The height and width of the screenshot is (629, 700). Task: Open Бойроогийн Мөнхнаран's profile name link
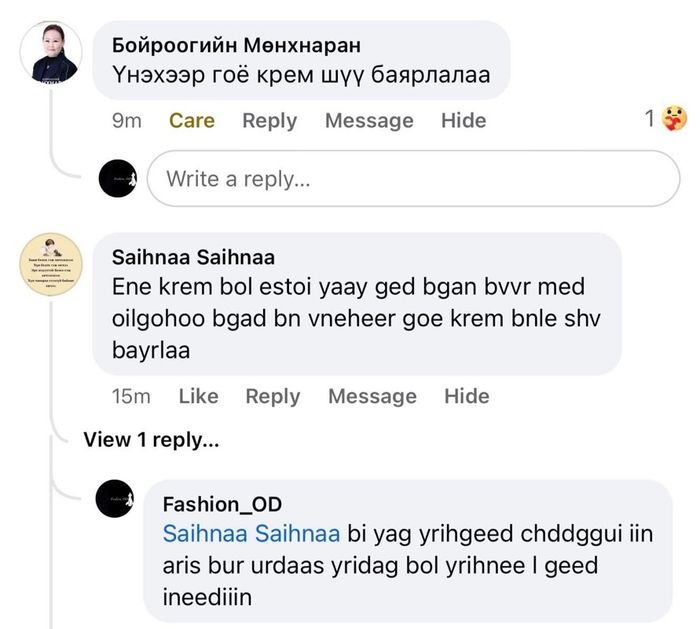coord(236,45)
